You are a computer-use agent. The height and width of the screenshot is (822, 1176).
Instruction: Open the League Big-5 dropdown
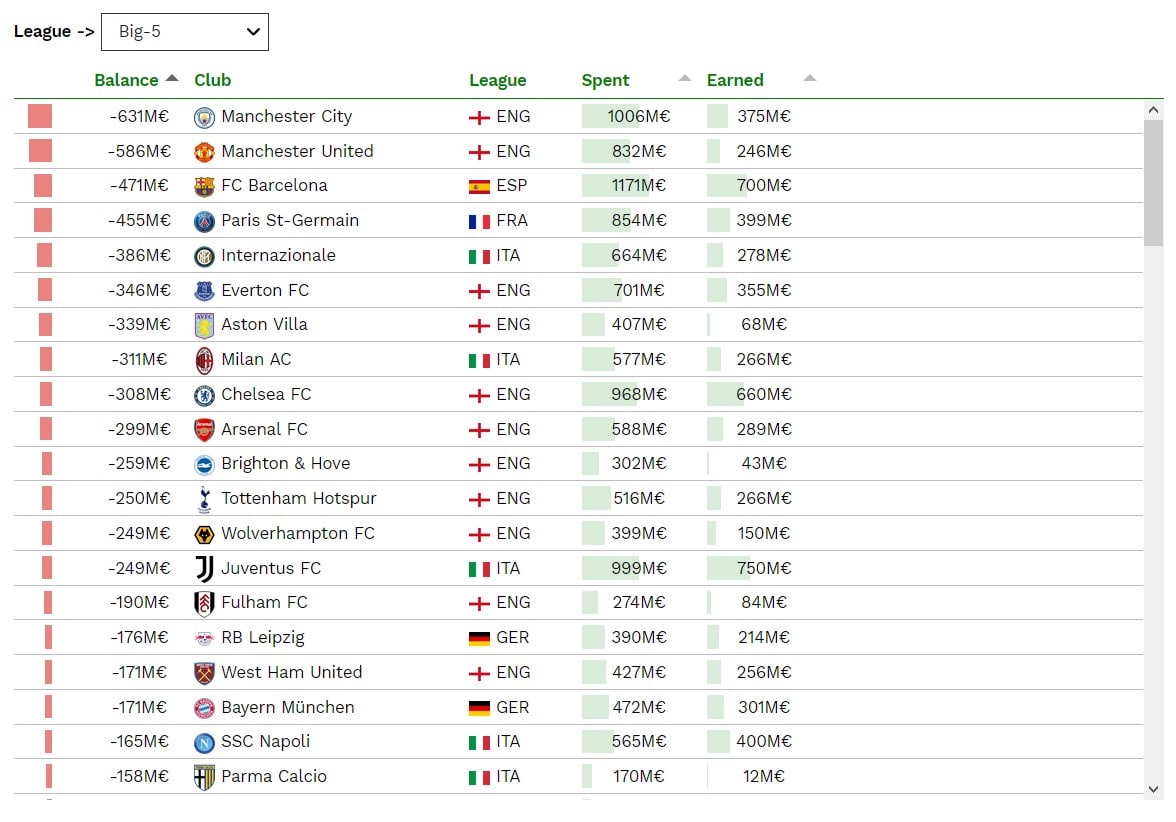(x=185, y=32)
